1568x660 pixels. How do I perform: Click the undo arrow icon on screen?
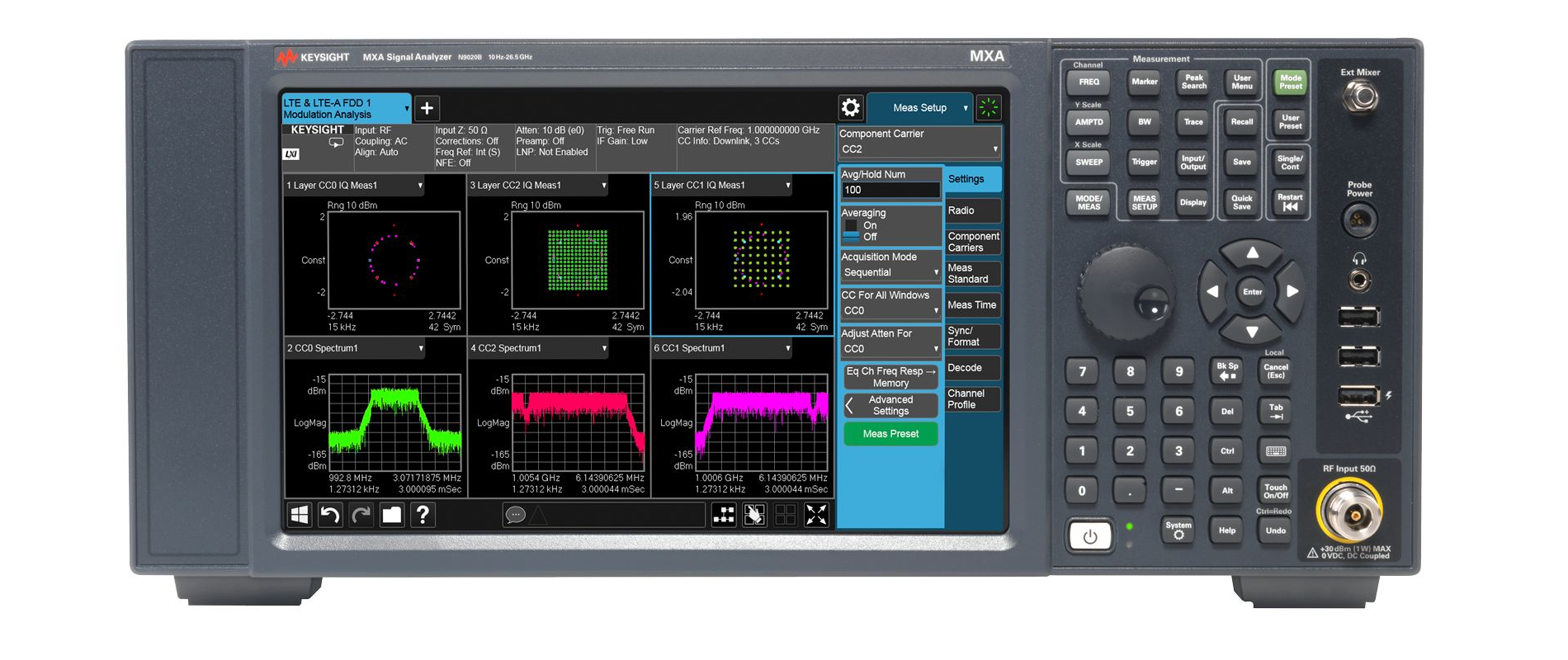click(330, 516)
